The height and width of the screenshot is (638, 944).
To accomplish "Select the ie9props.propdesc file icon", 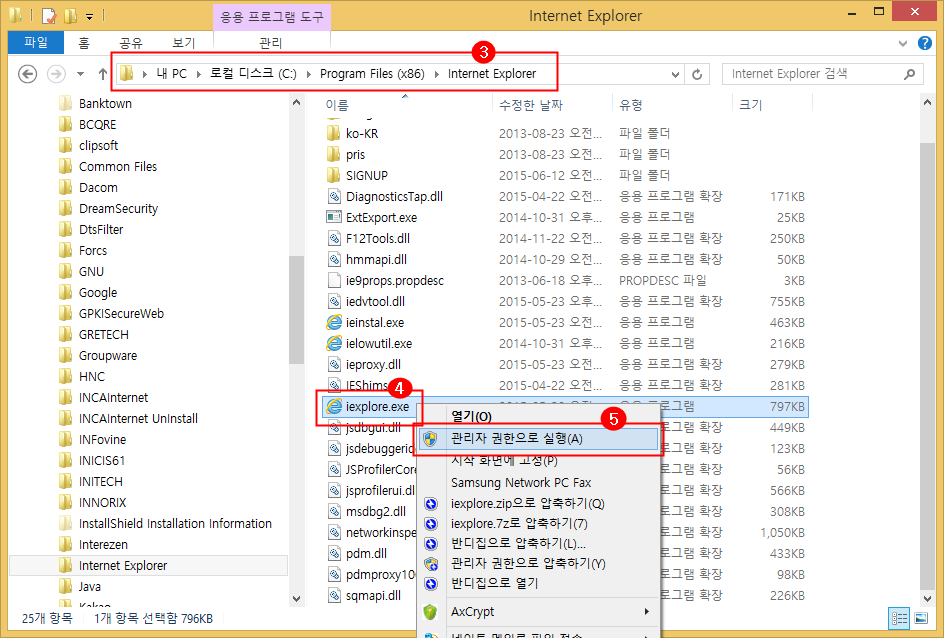I will pos(334,280).
